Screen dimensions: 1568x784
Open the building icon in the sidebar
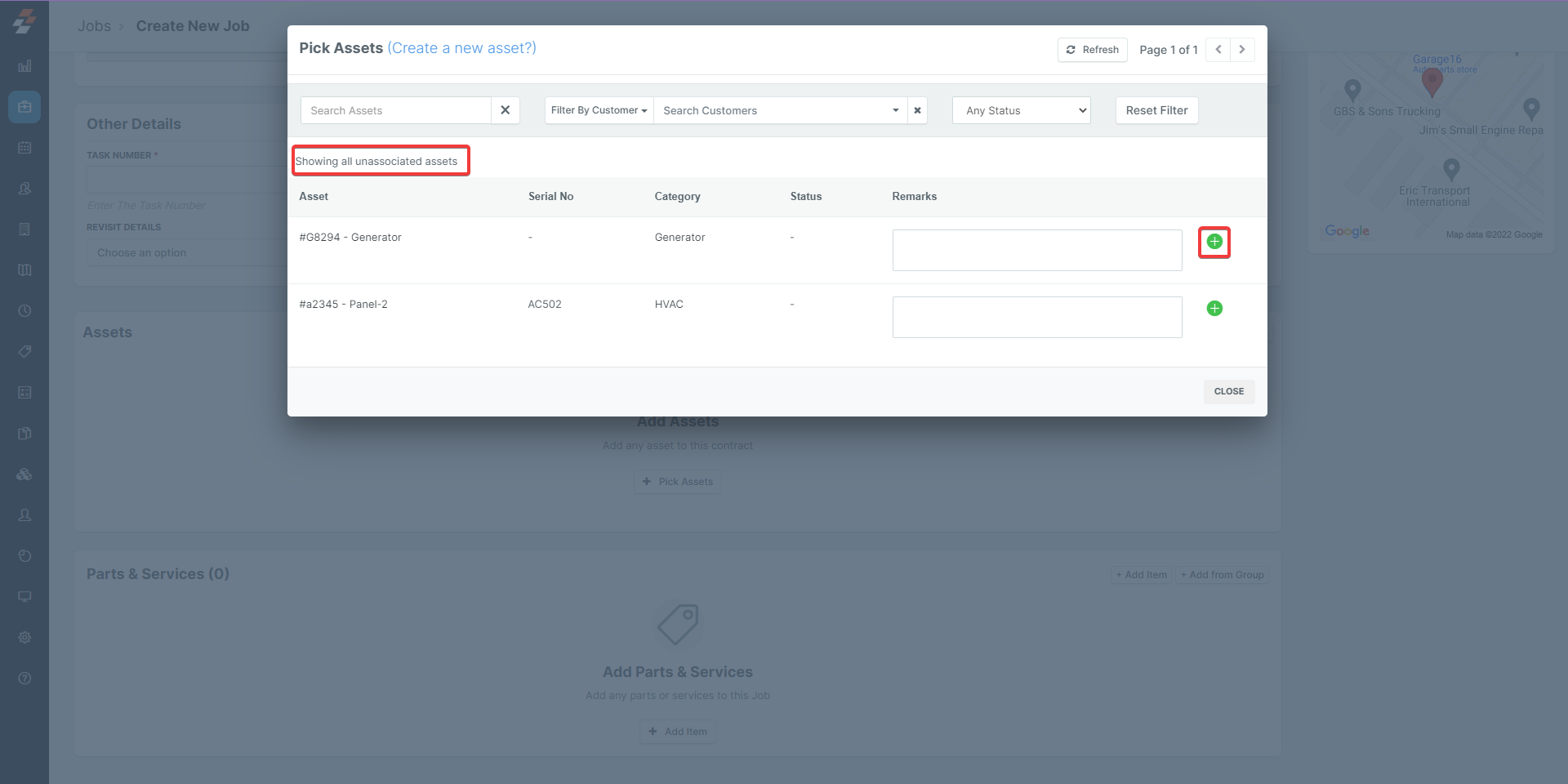pos(24,229)
